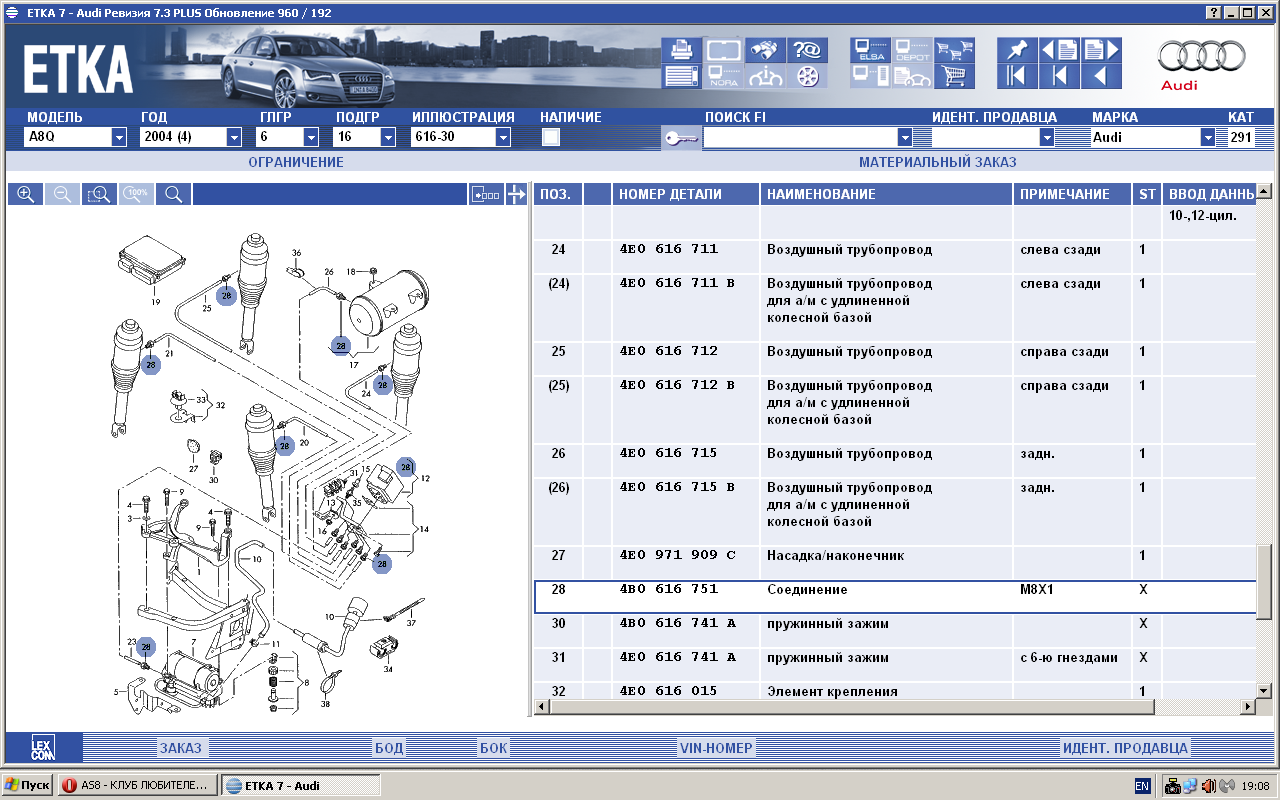Reset illustration zoom to 100%

point(136,194)
